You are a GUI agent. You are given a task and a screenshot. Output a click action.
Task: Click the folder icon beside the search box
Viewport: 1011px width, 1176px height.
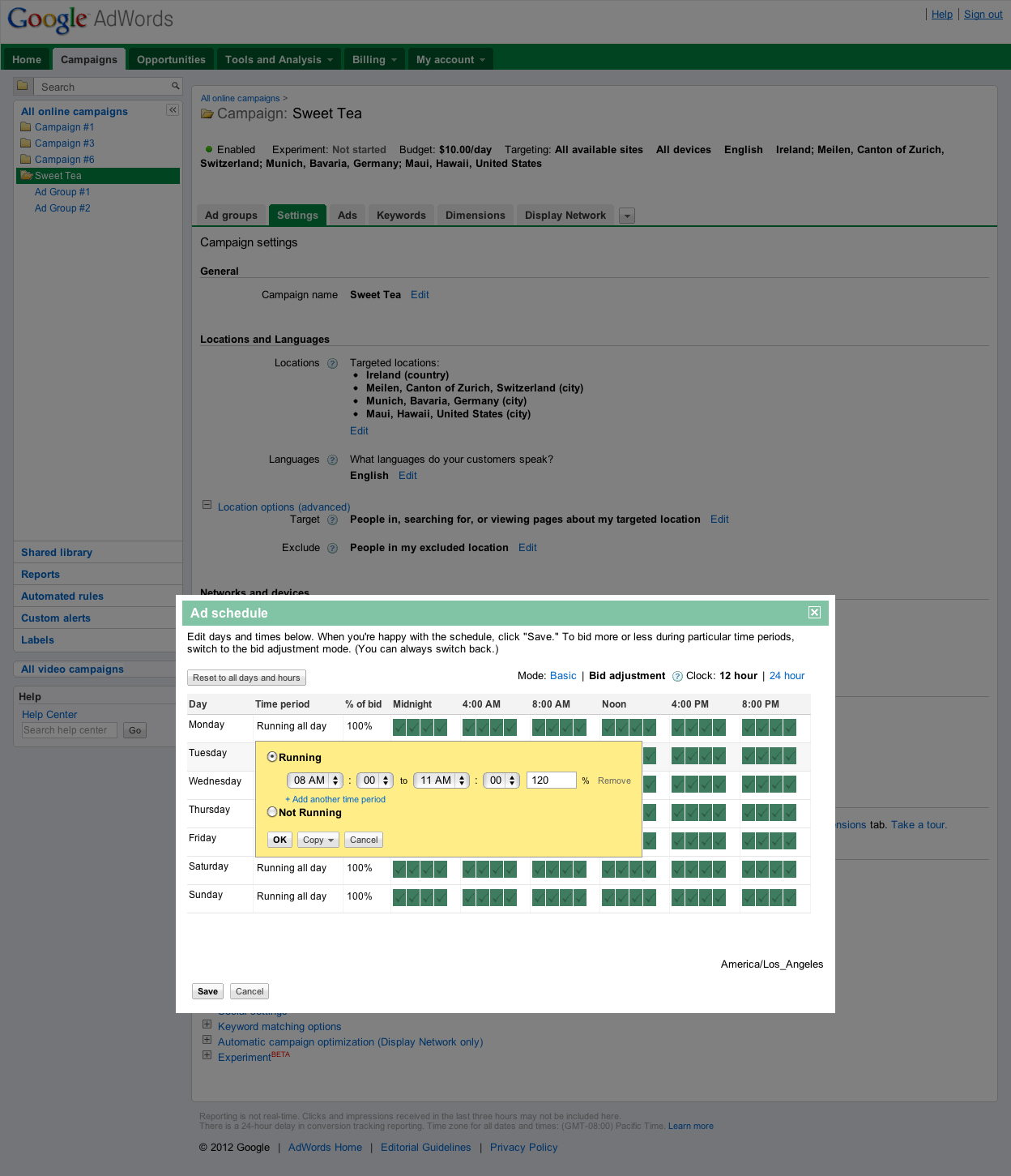pos(23,86)
